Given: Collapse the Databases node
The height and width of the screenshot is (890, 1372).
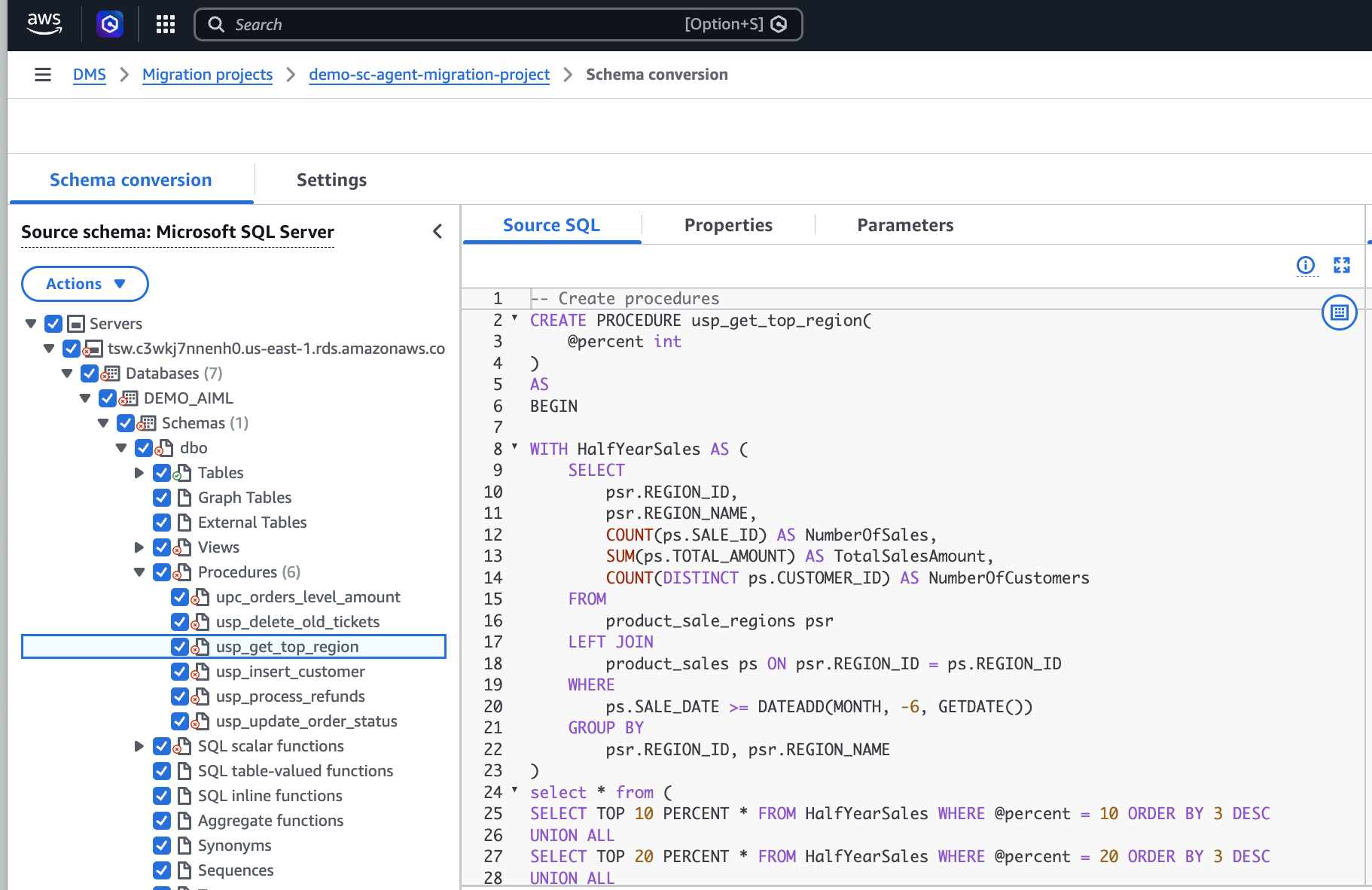Looking at the screenshot, I should click(x=67, y=373).
